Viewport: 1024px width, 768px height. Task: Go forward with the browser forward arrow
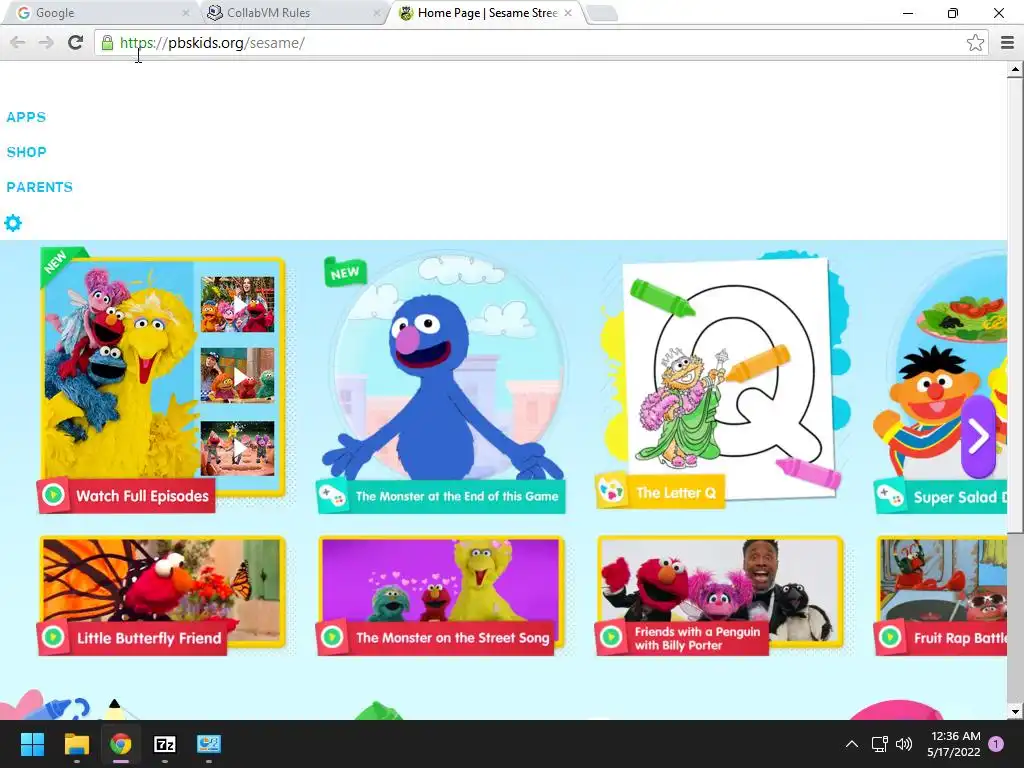click(46, 43)
